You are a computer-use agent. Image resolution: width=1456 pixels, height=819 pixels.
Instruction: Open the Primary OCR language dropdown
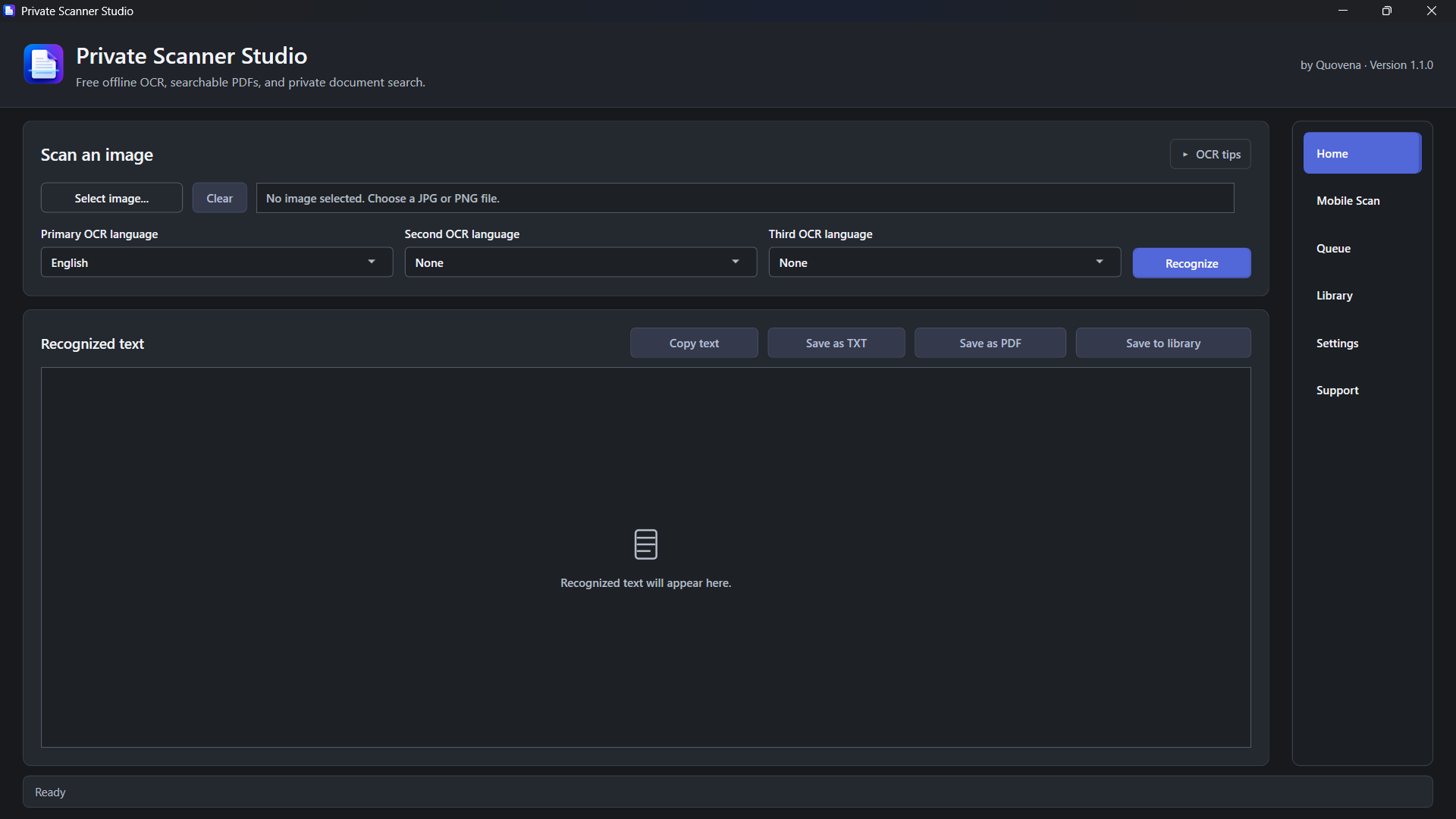(217, 262)
